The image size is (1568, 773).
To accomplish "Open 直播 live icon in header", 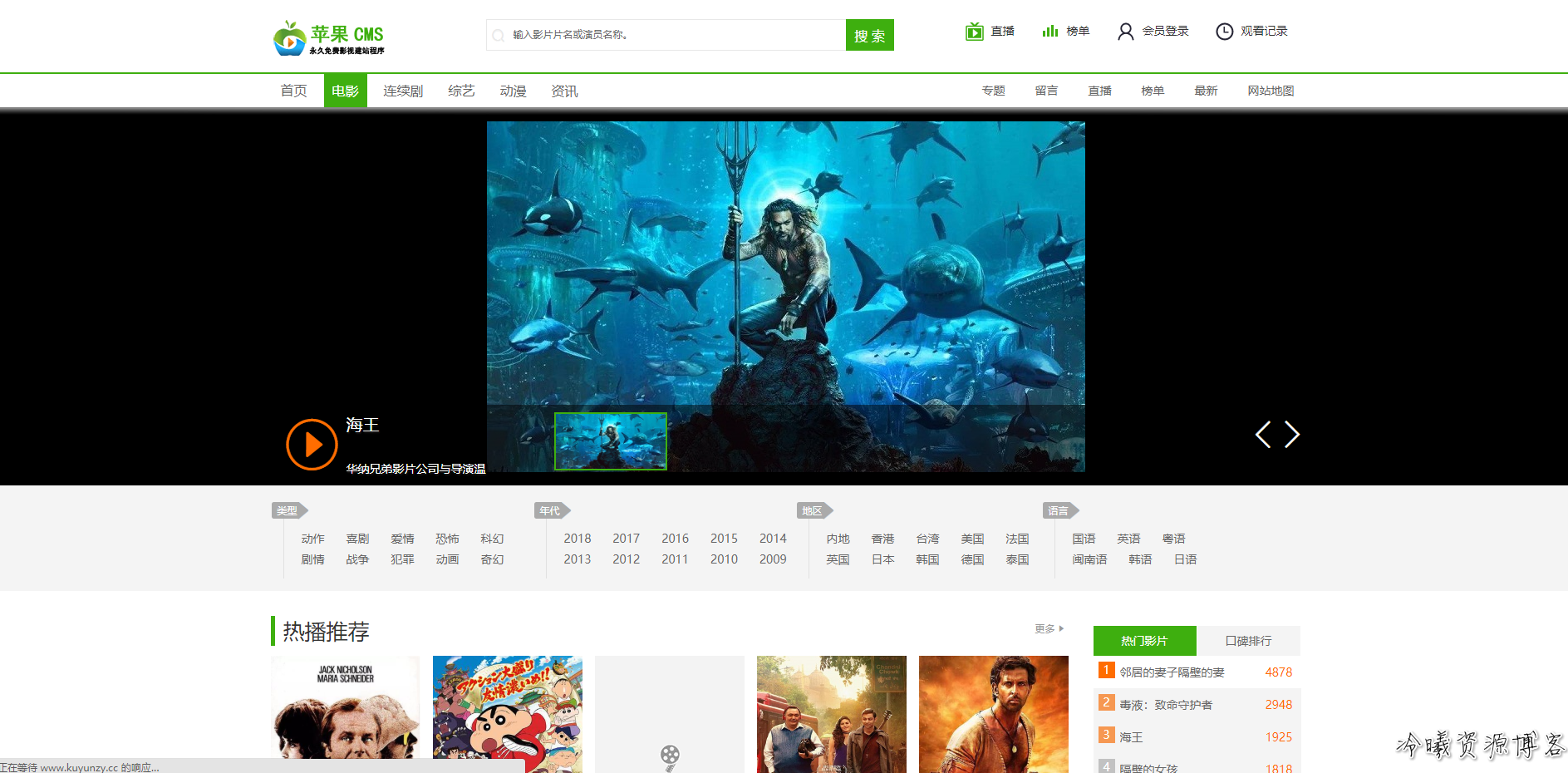I will coord(974,32).
